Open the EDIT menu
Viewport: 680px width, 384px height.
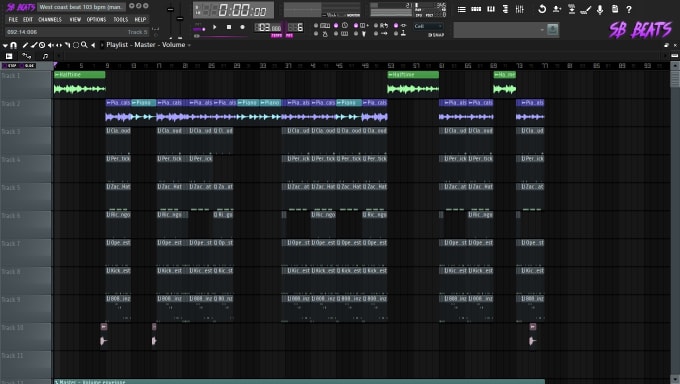[x=28, y=20]
